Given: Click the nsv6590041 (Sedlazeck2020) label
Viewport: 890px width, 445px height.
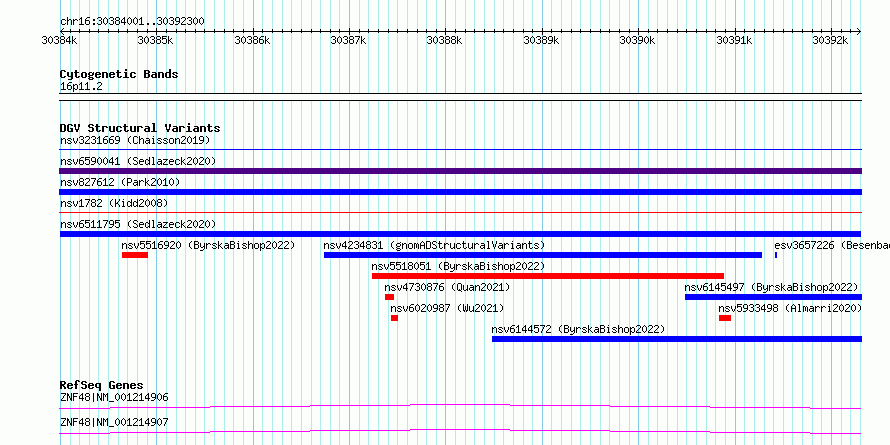Looking at the screenshot, I should [x=138, y=161].
